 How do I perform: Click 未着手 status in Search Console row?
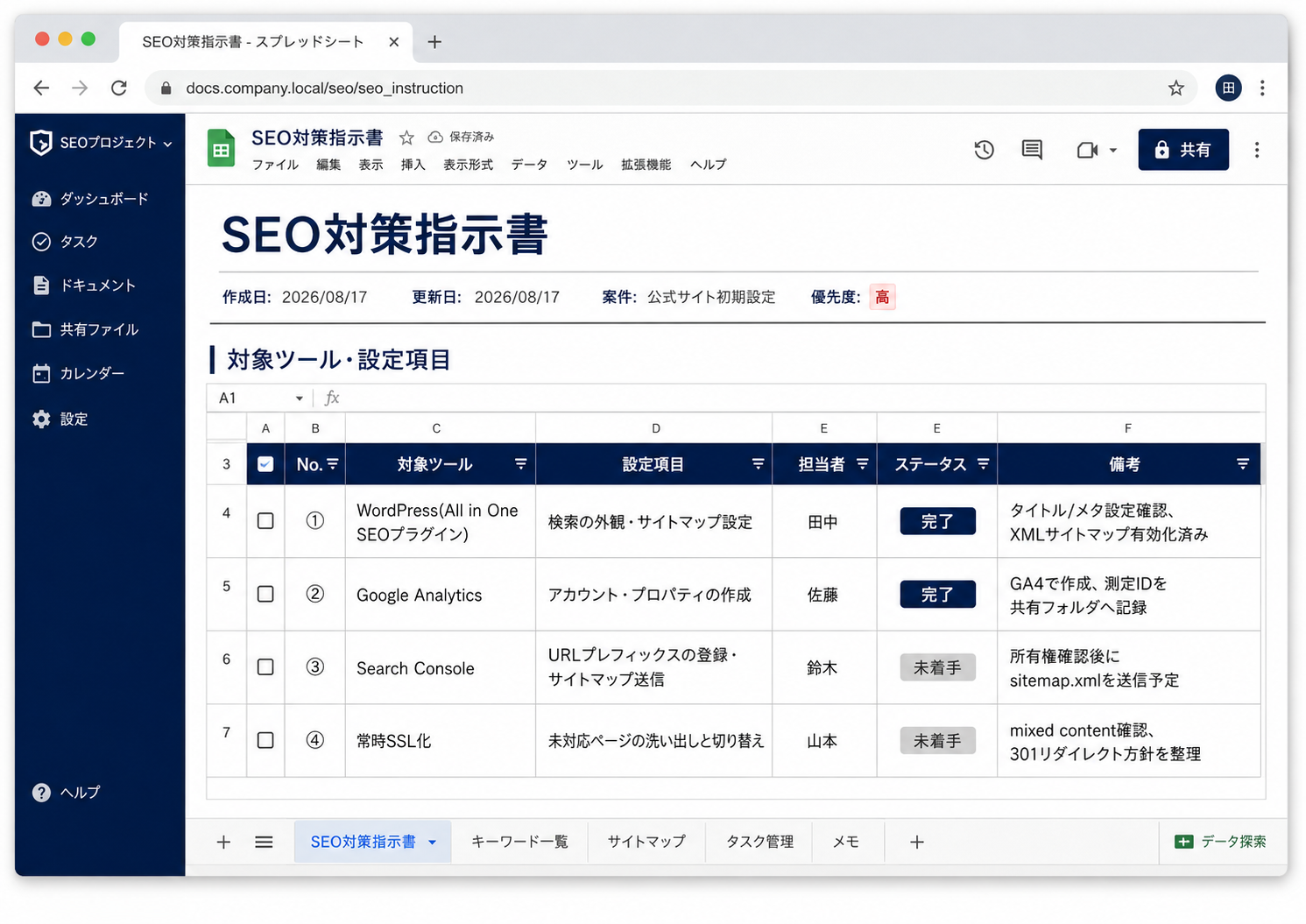pos(937,667)
